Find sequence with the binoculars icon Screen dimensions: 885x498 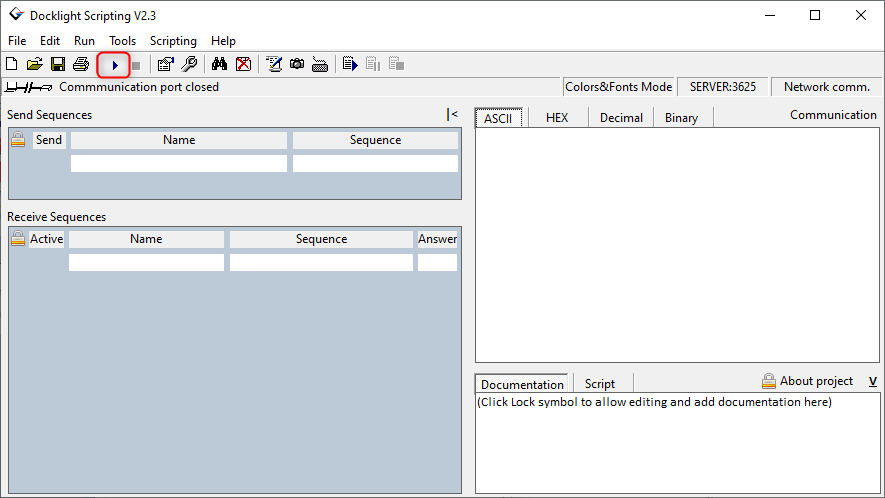(219, 64)
